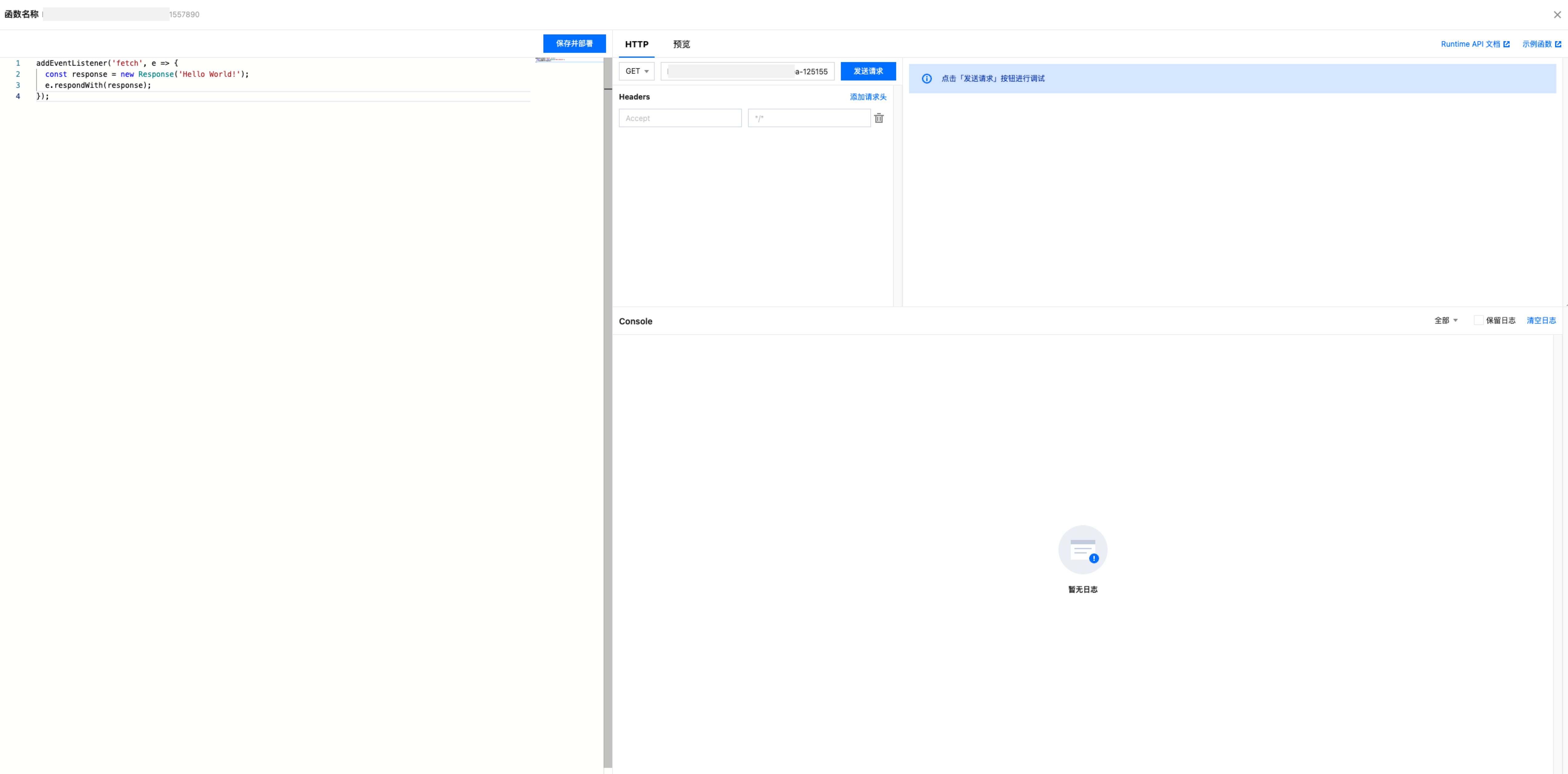Screen dimensions: 1568x774
Task: Click the code editor minimap thumbnail
Action: point(550,60)
